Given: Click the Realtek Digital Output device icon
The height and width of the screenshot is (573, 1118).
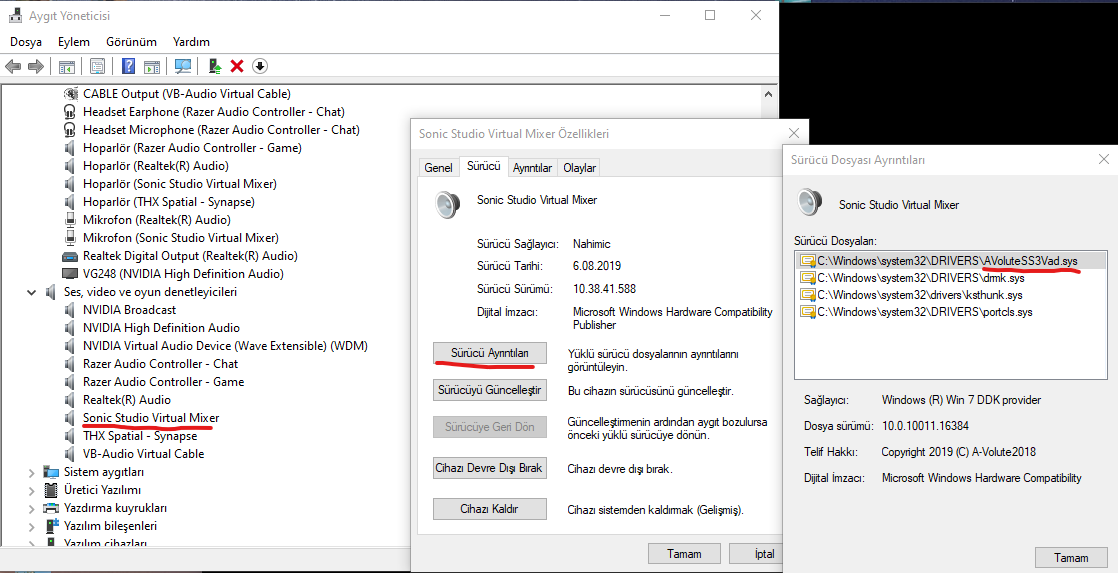Looking at the screenshot, I should 70,256.
